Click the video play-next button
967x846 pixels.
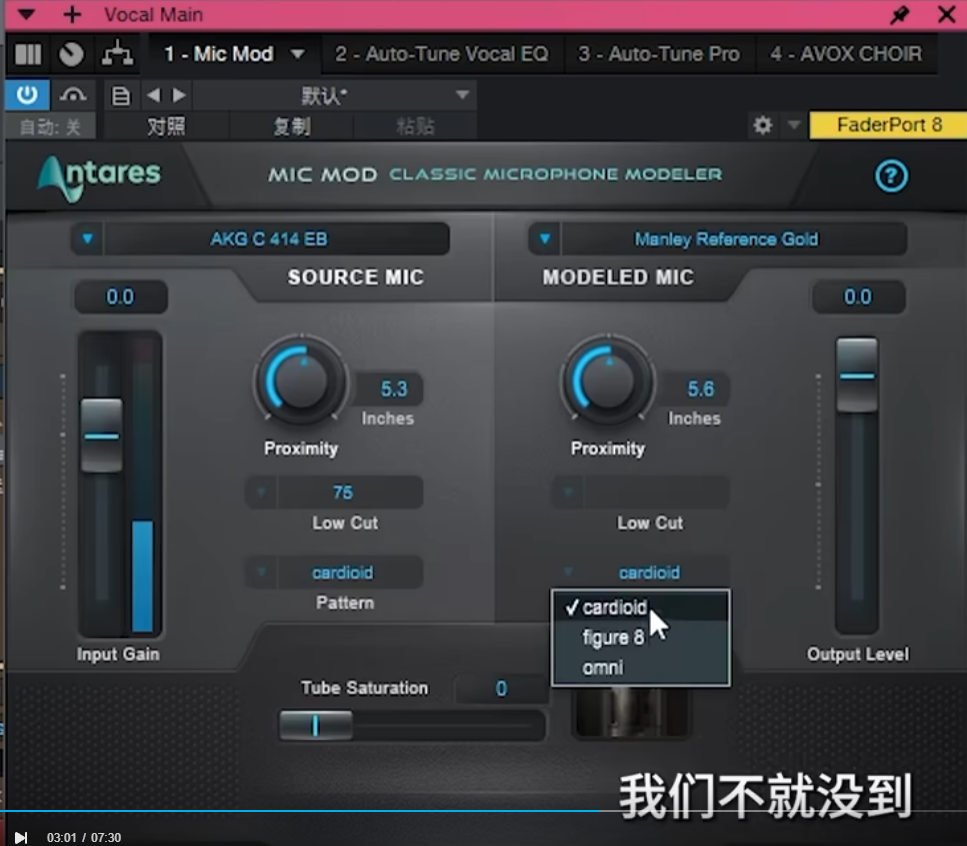click(x=21, y=837)
